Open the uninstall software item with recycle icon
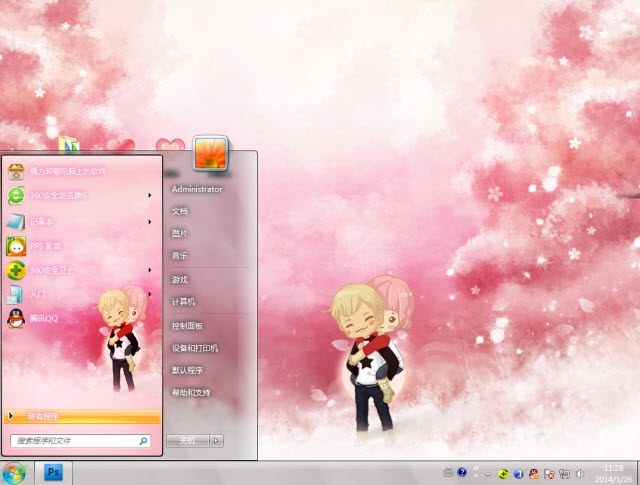 tap(82, 171)
